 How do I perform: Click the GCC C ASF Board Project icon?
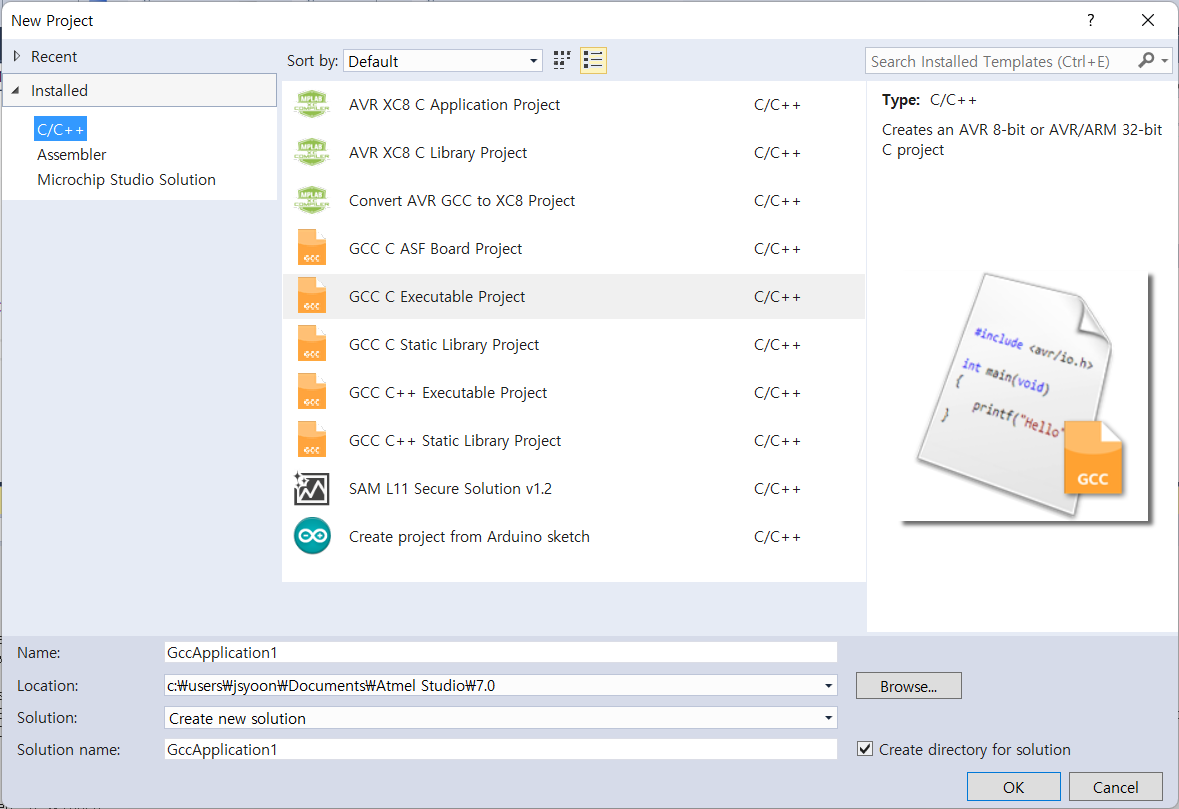tap(312, 248)
